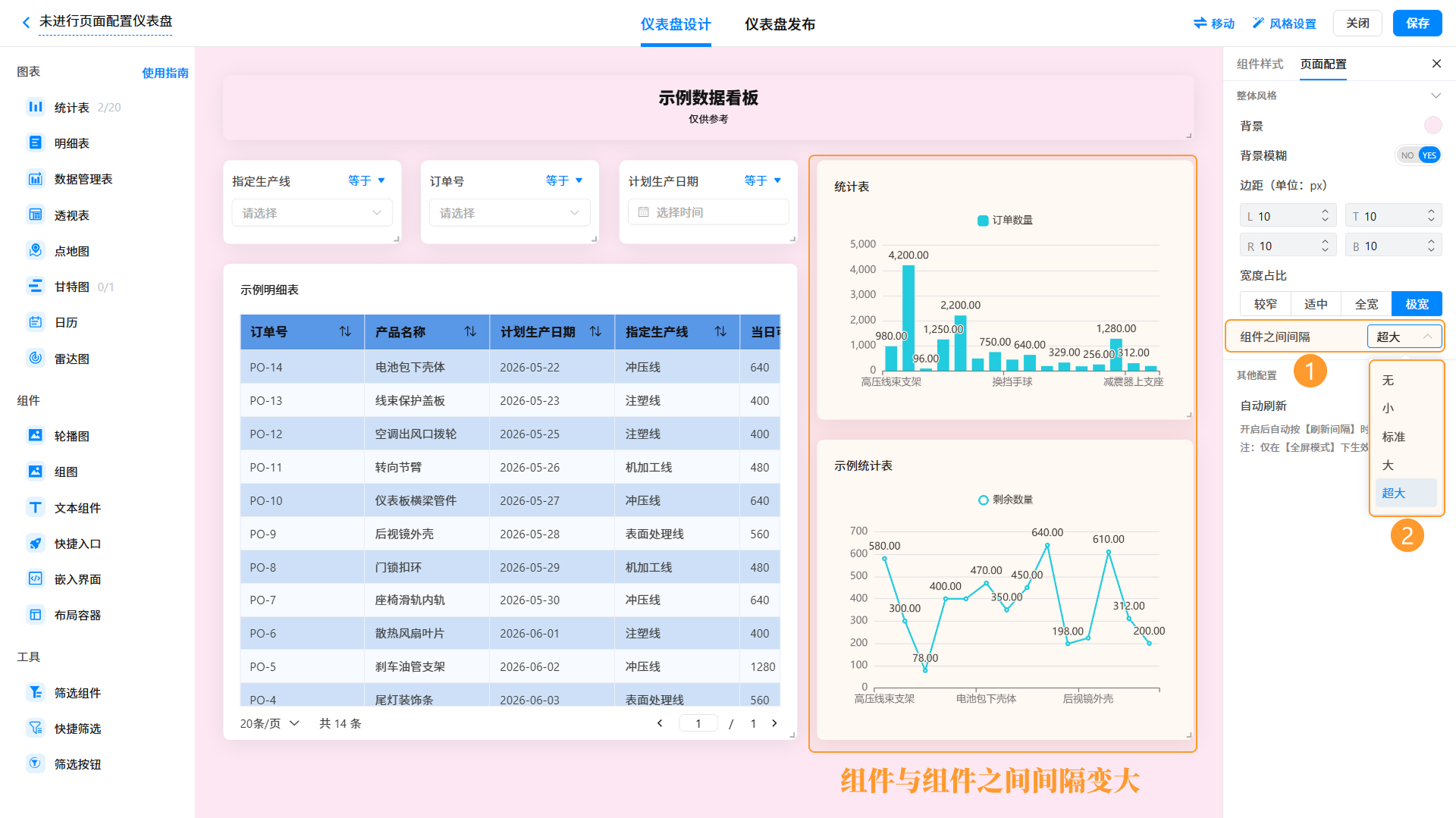Select the 明细表 icon
The image size is (1456, 818).
click(36, 143)
